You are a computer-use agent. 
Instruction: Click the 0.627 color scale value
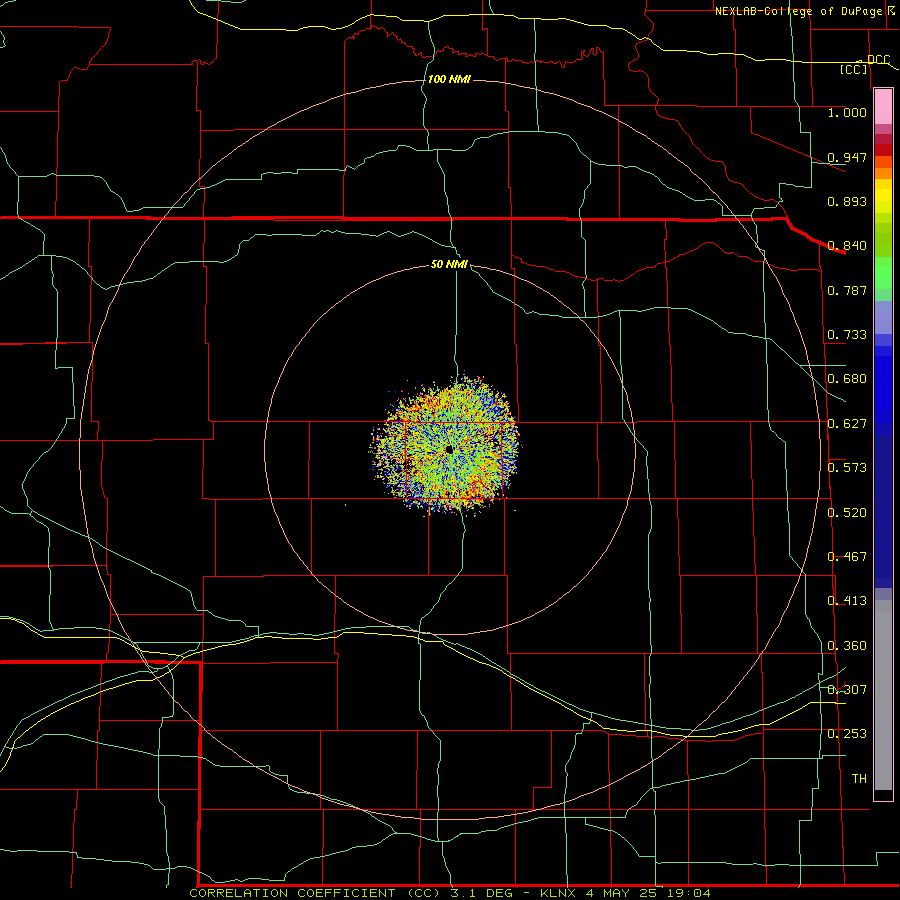847,424
